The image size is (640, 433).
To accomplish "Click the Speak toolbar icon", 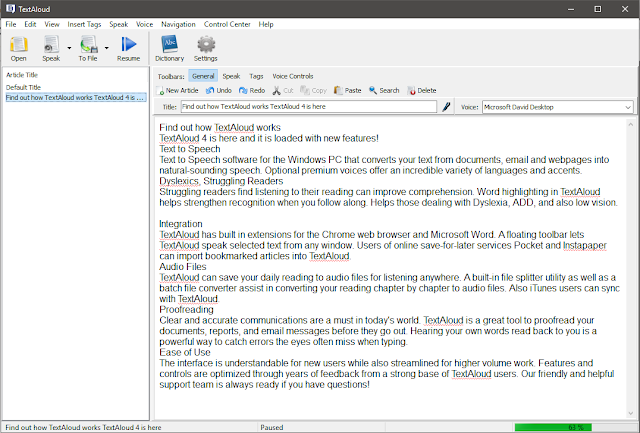I will (51, 48).
